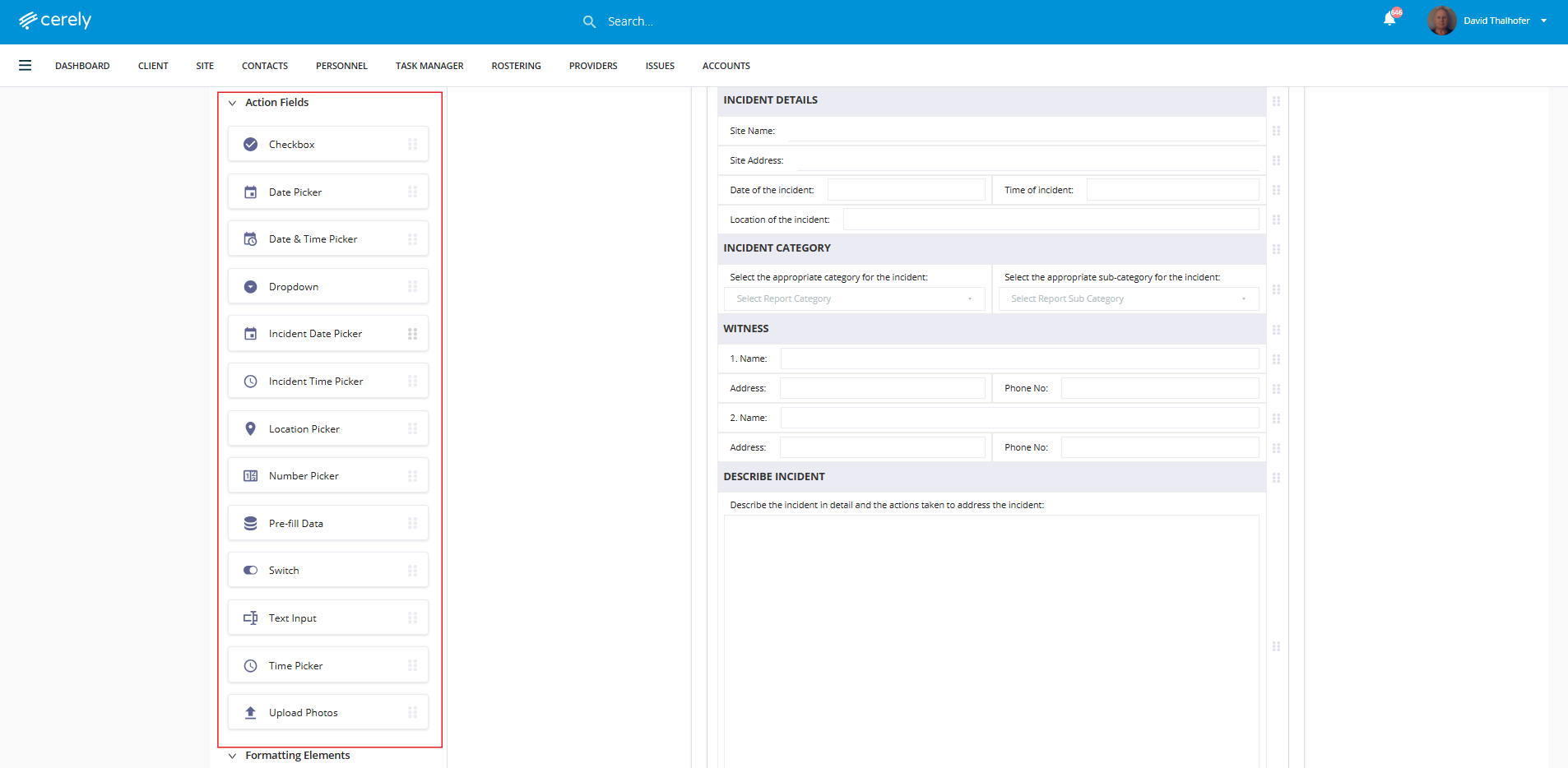Open the Task Manager menu

point(429,66)
